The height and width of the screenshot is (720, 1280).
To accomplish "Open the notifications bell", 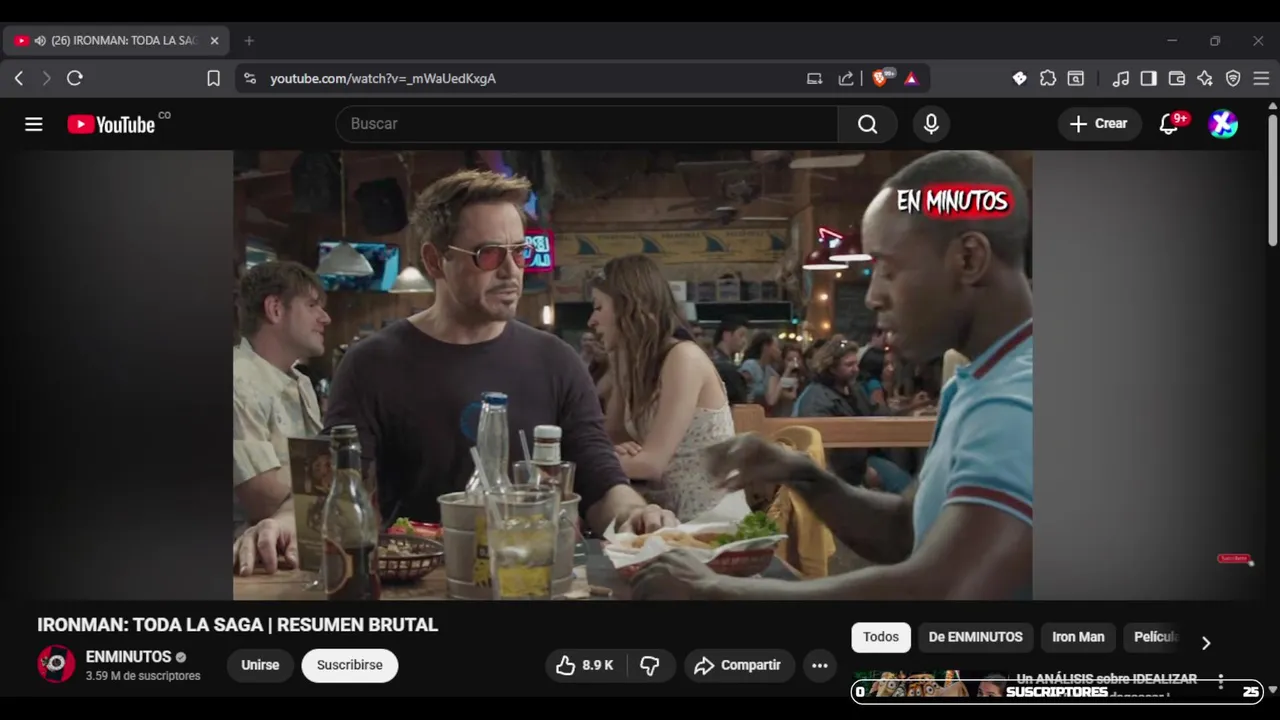I will (x=1168, y=124).
